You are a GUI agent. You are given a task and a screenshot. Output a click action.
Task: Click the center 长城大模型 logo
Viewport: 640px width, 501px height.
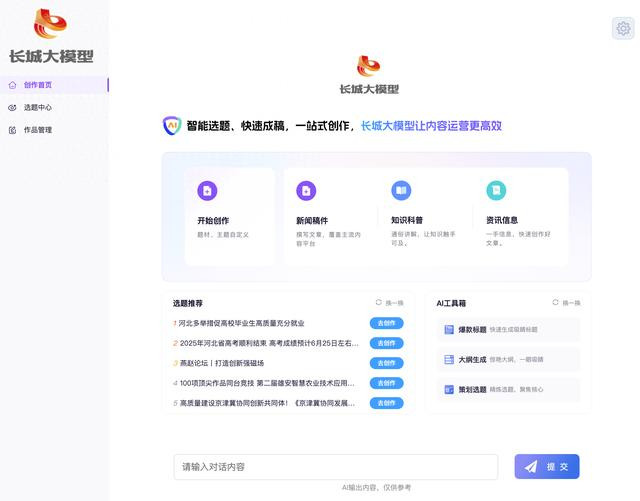coord(369,75)
